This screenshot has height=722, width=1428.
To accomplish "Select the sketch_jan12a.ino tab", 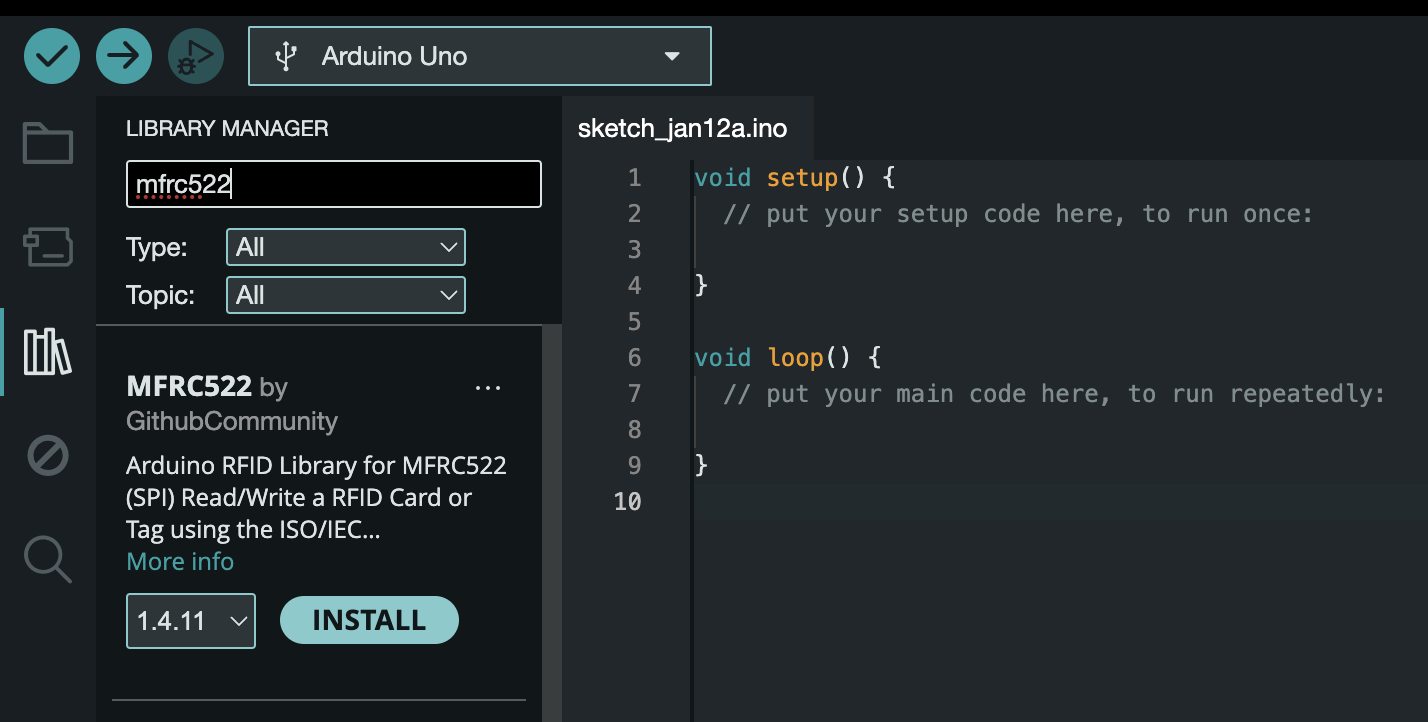I will pos(683,129).
